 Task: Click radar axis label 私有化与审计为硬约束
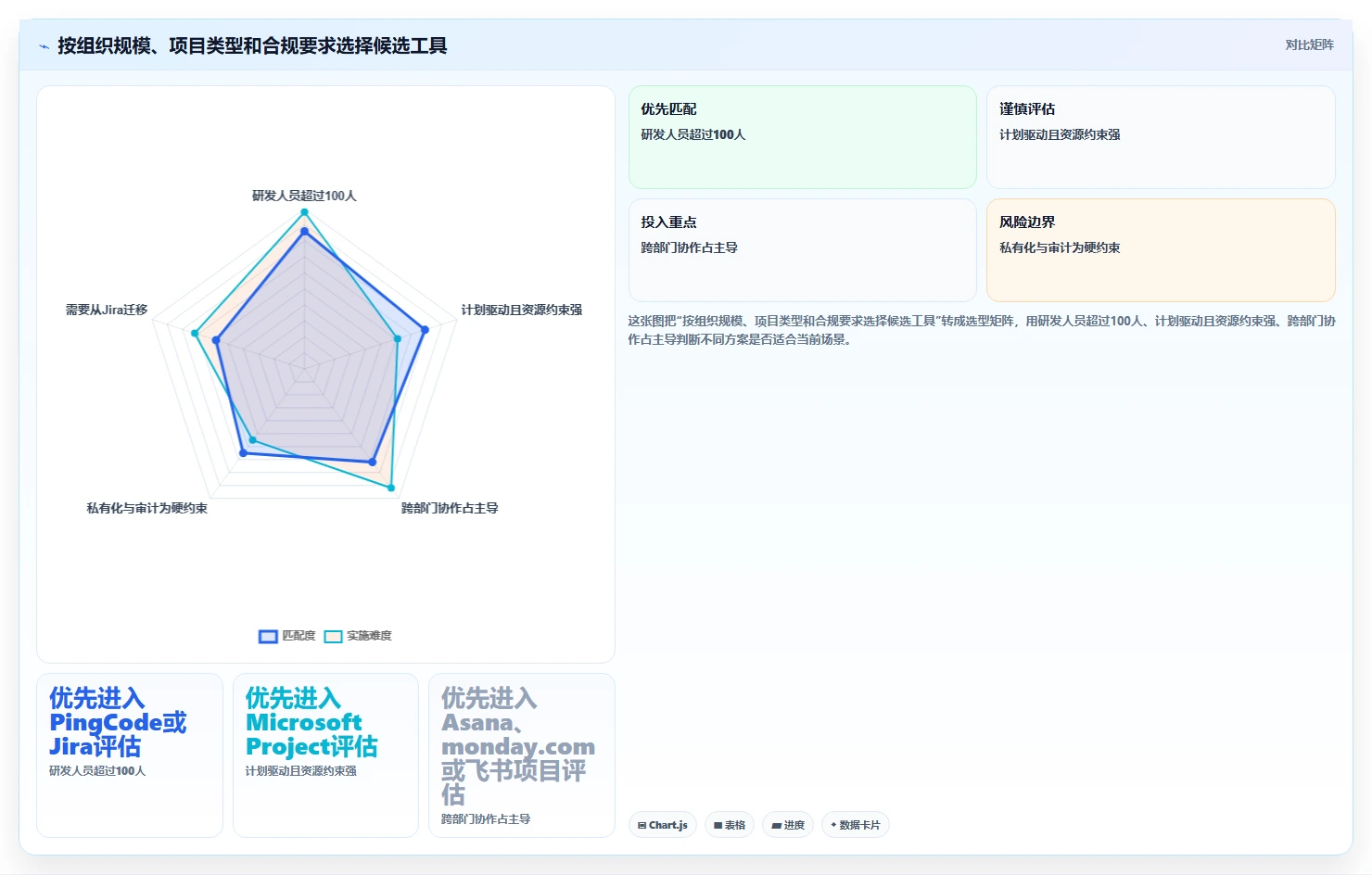(146, 508)
